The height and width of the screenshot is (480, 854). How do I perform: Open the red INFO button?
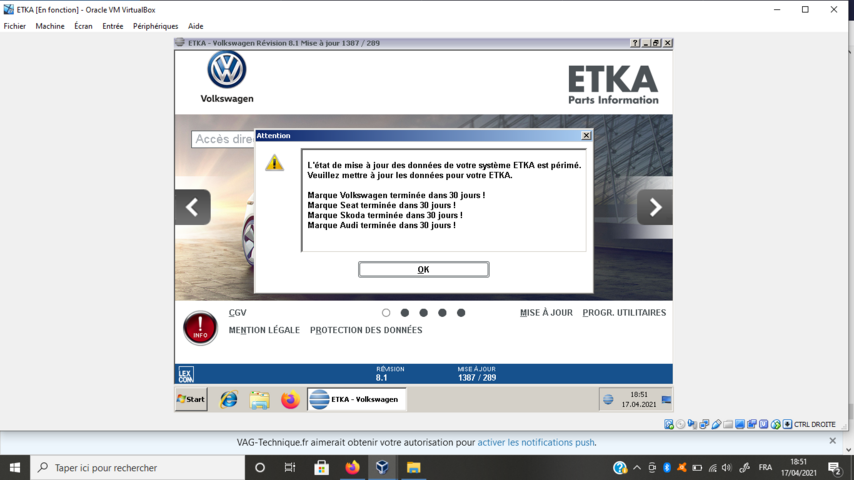(200, 328)
